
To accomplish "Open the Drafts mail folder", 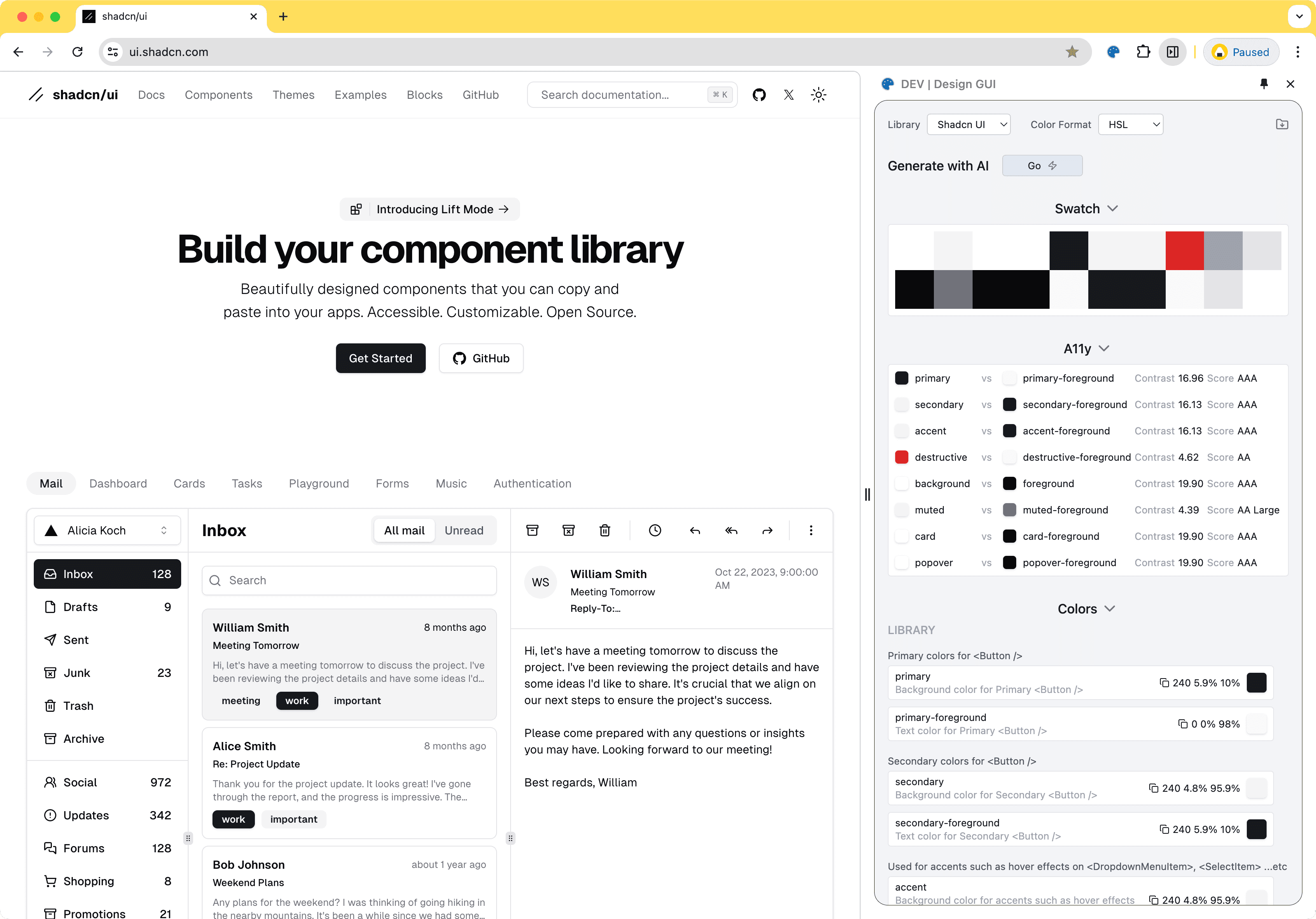I will (x=107, y=606).
